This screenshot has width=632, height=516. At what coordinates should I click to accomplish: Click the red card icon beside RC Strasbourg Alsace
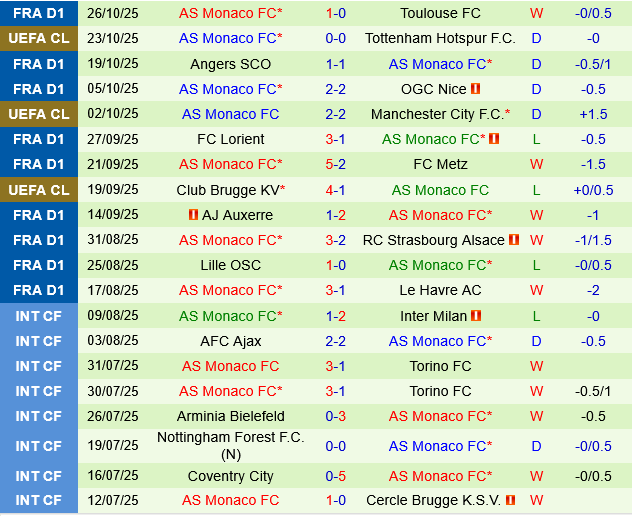coord(514,240)
